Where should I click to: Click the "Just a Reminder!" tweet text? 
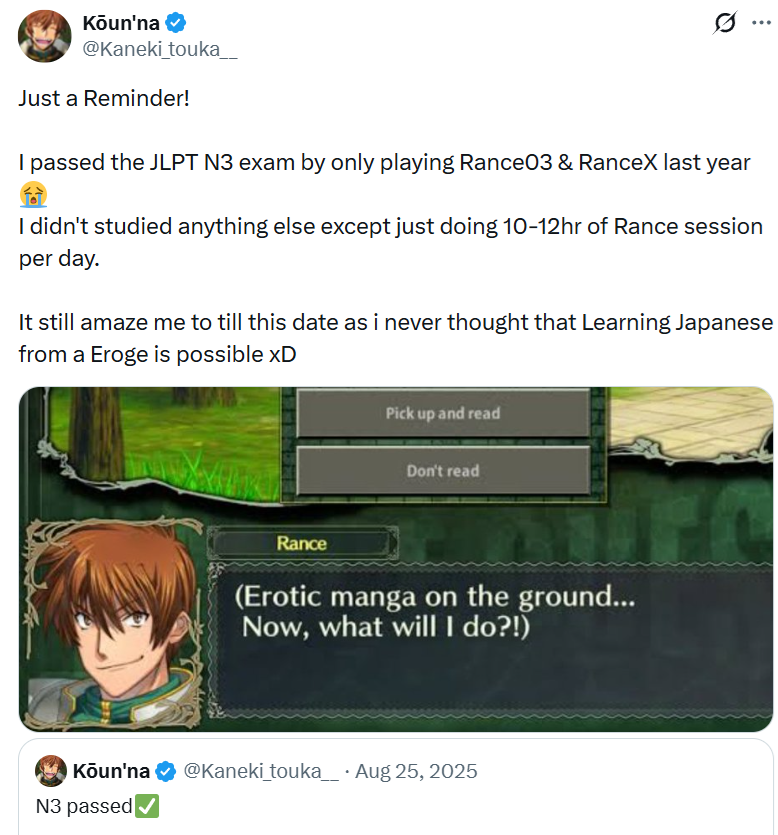coord(104,98)
